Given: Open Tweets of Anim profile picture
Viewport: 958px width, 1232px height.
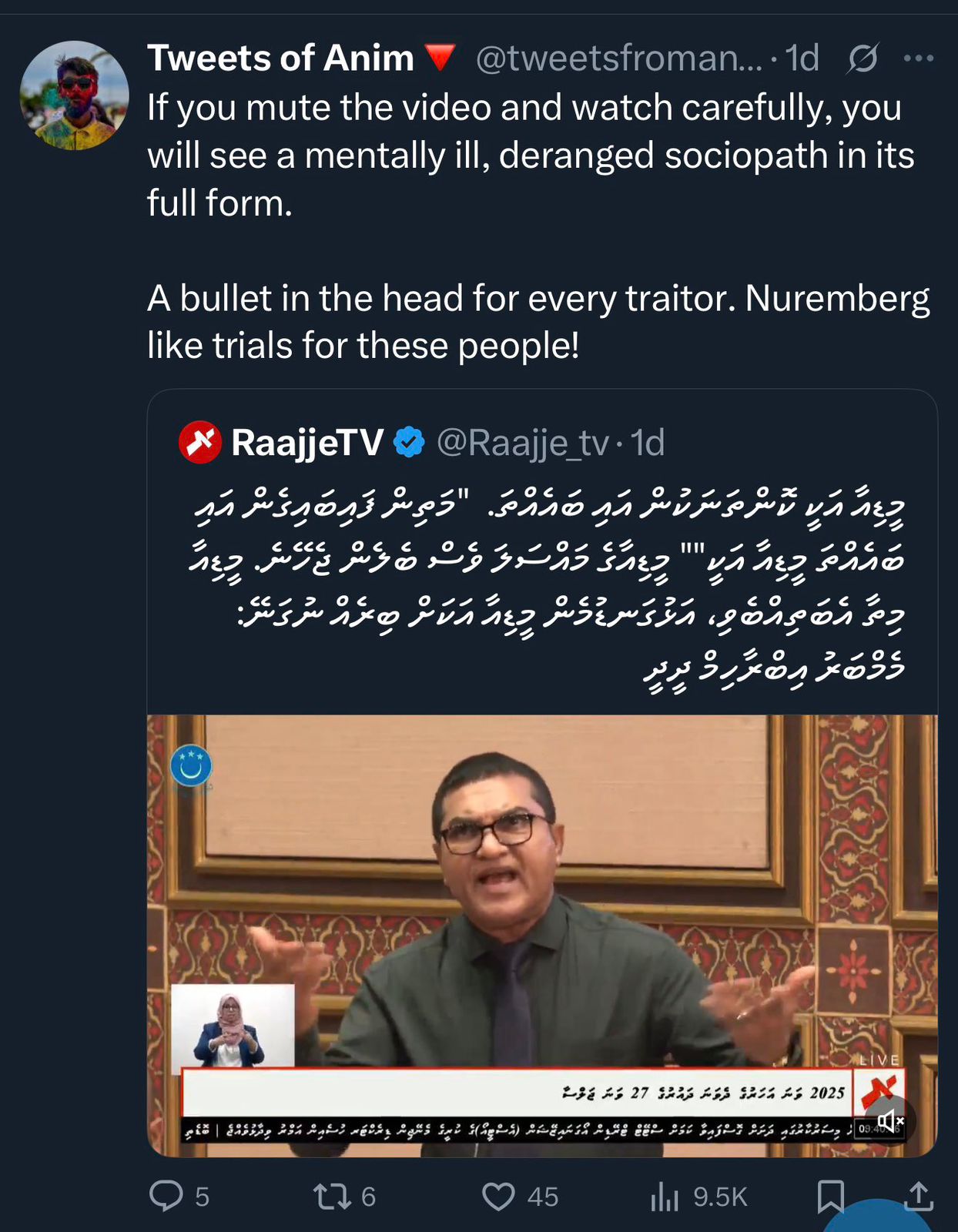Looking at the screenshot, I should [74, 95].
